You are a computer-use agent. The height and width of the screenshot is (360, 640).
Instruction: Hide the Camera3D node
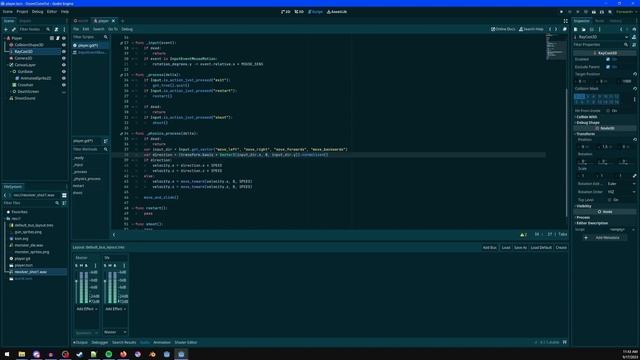pyautogui.click(x=64, y=58)
